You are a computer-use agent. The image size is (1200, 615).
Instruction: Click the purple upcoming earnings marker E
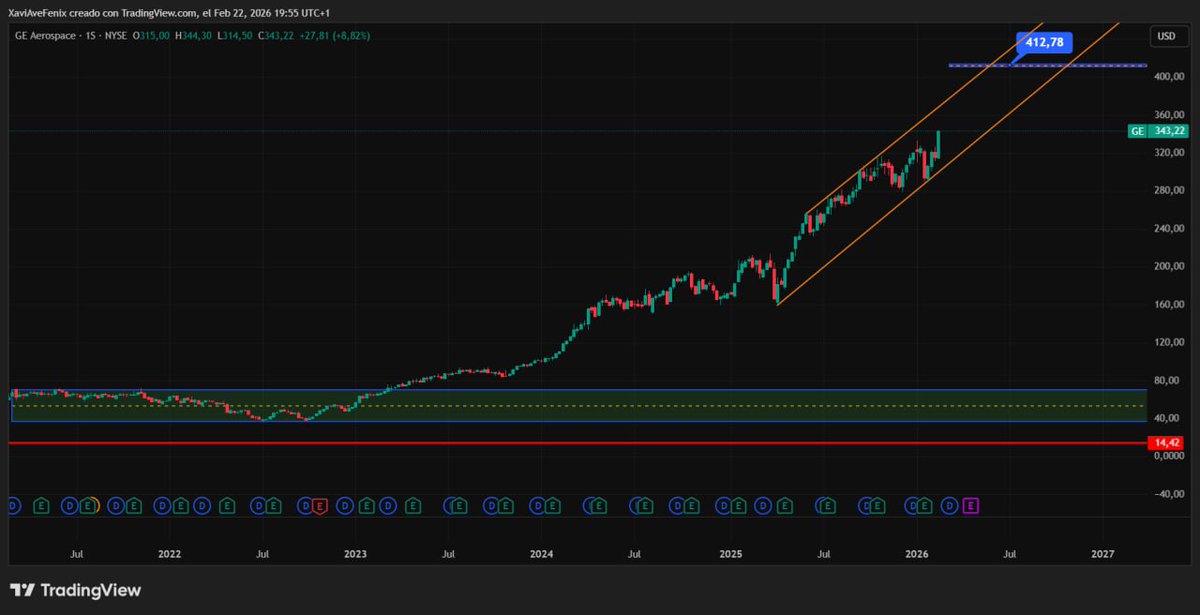tap(970, 506)
